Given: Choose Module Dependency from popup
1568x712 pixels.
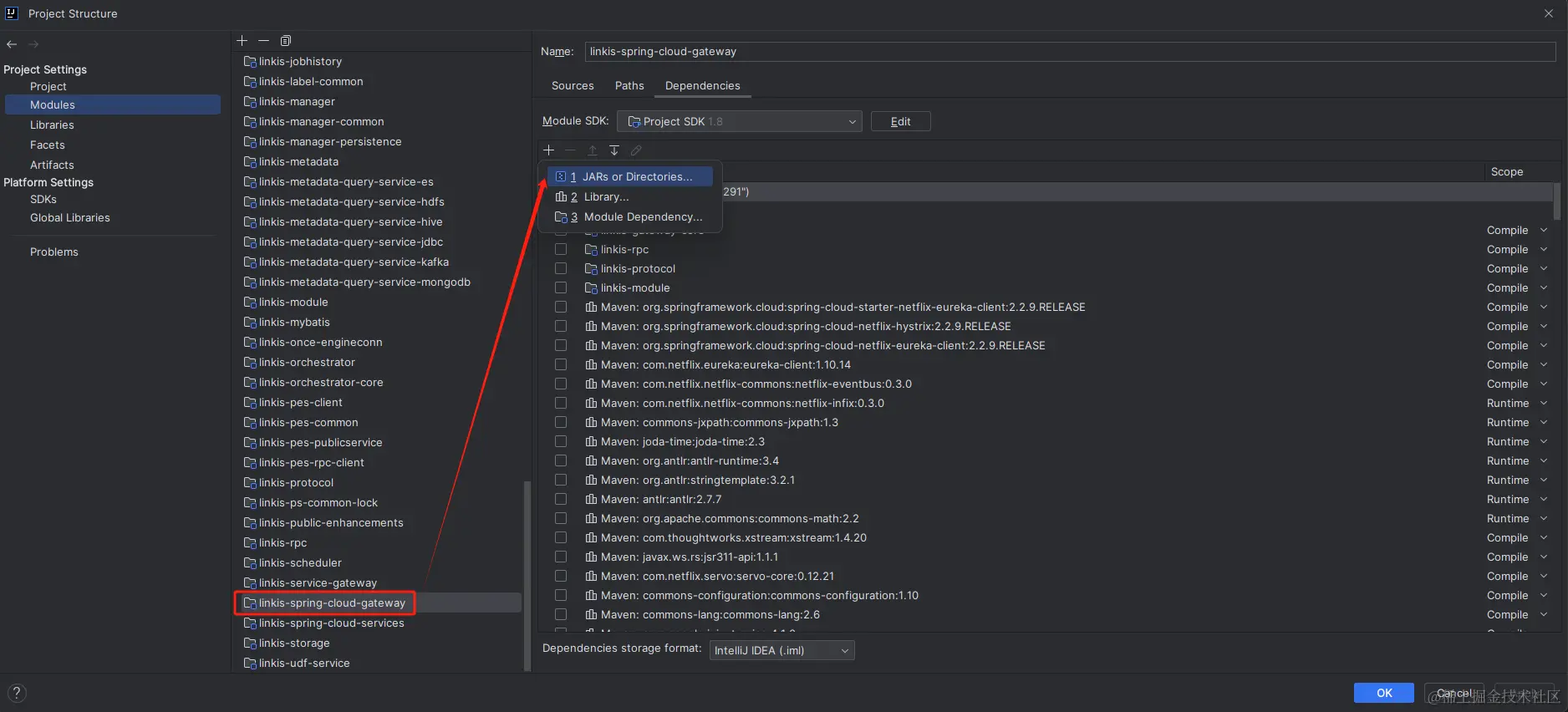Looking at the screenshot, I should click(x=630, y=217).
